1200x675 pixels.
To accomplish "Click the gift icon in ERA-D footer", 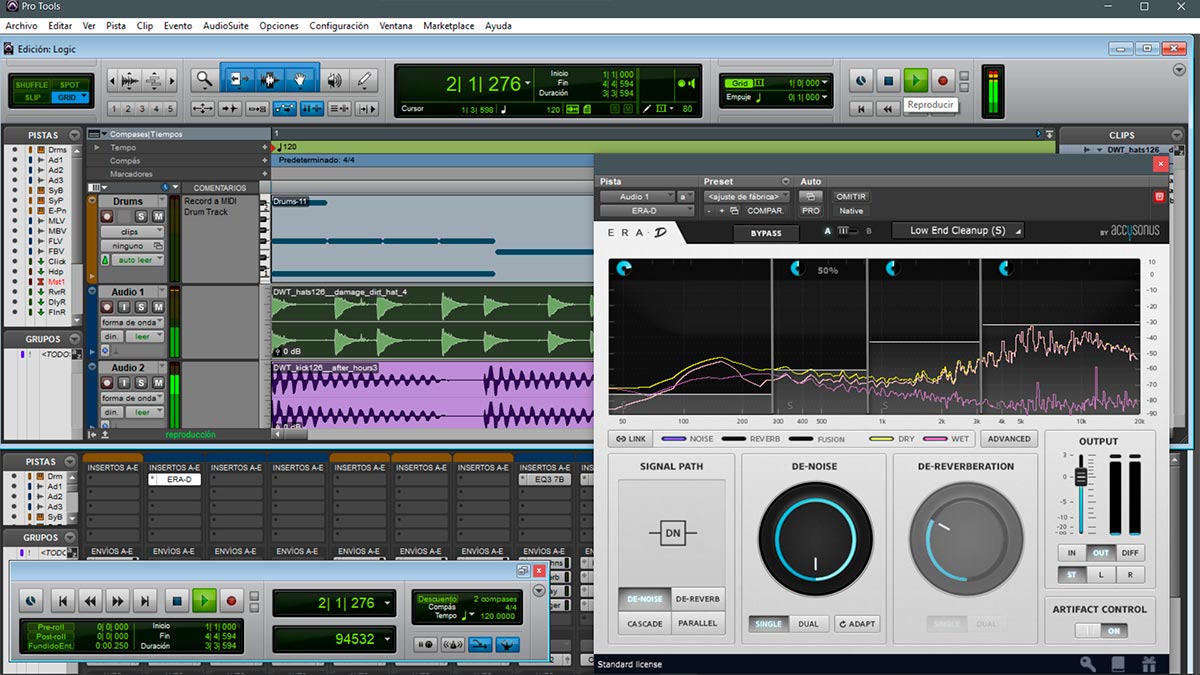I will click(x=1148, y=663).
